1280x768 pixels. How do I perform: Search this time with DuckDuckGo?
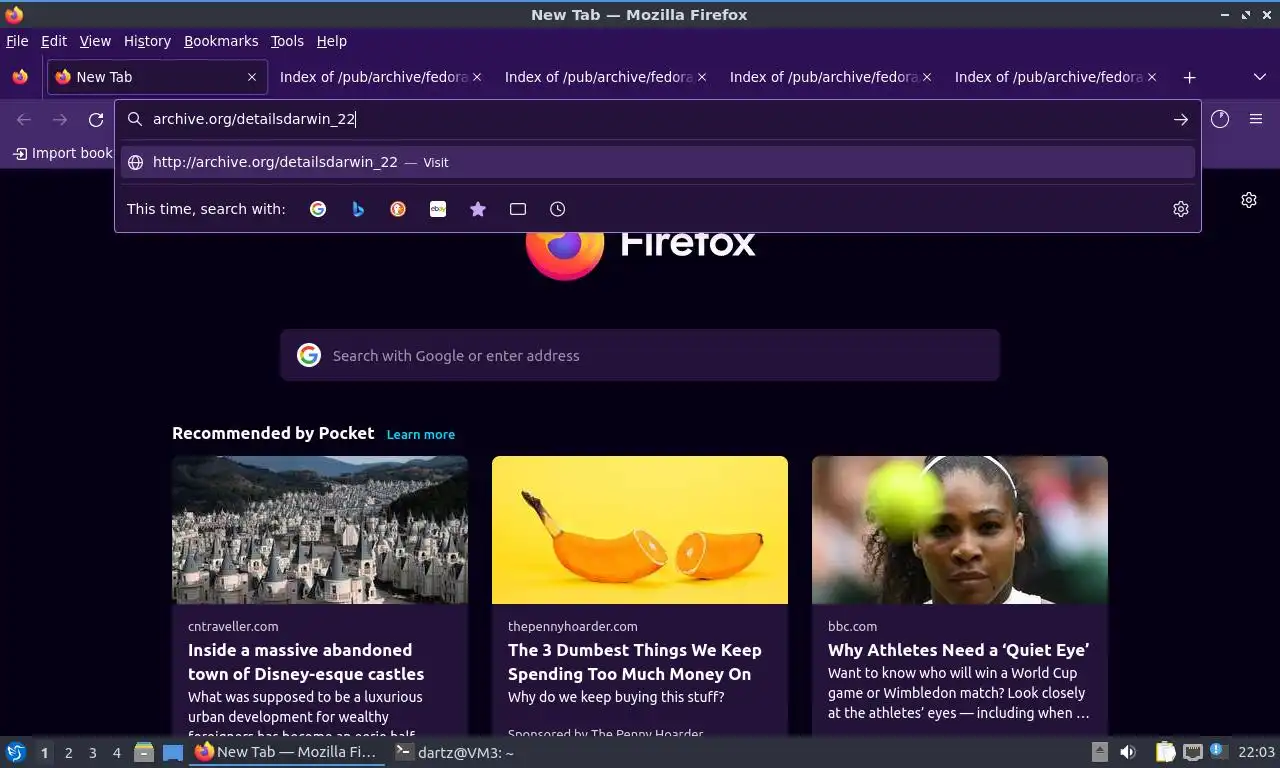pyautogui.click(x=398, y=209)
